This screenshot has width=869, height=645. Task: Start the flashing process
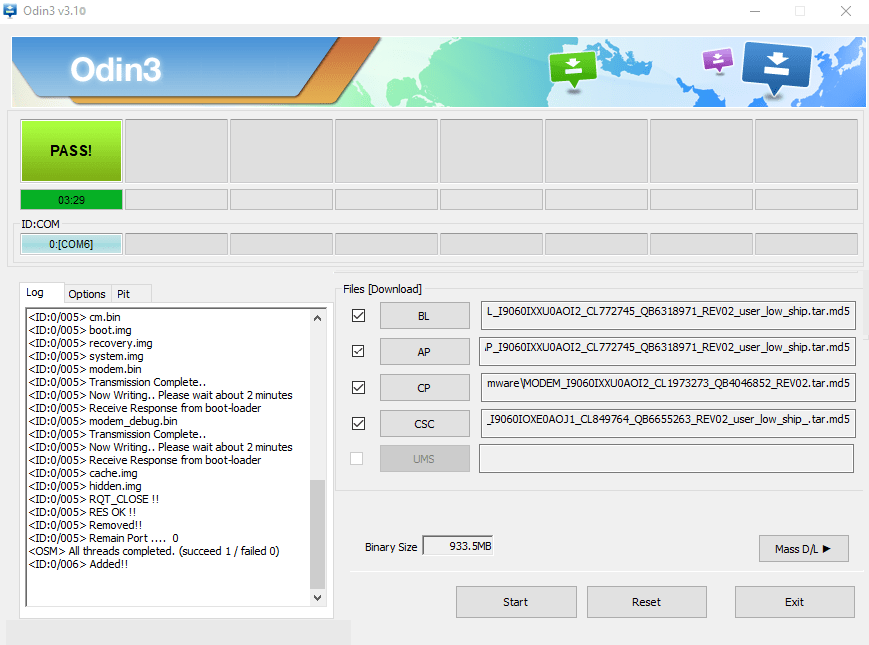[516, 602]
